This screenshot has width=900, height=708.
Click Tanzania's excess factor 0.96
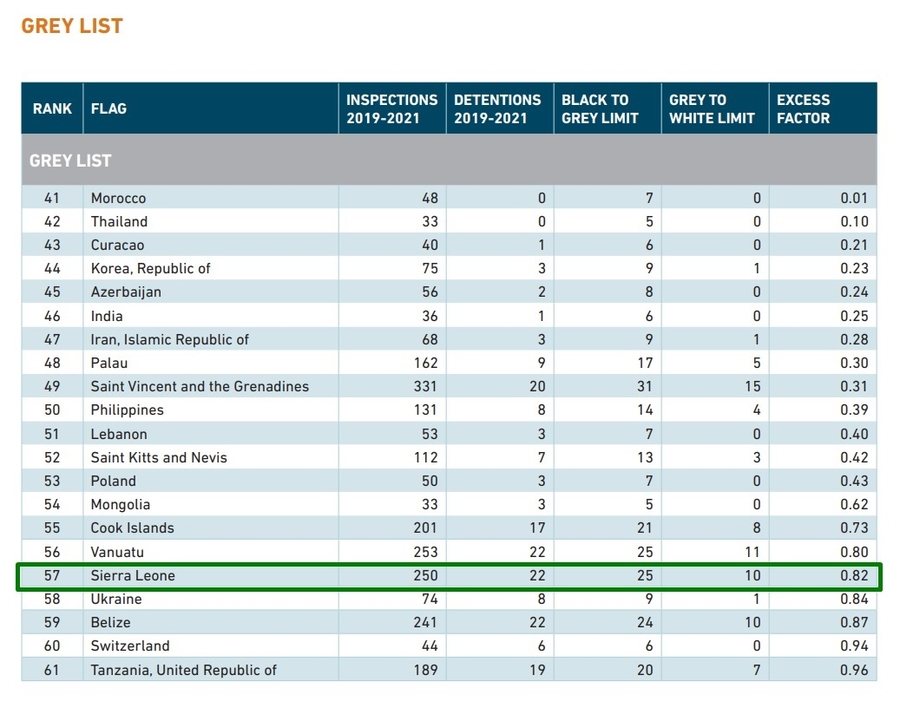(853, 670)
